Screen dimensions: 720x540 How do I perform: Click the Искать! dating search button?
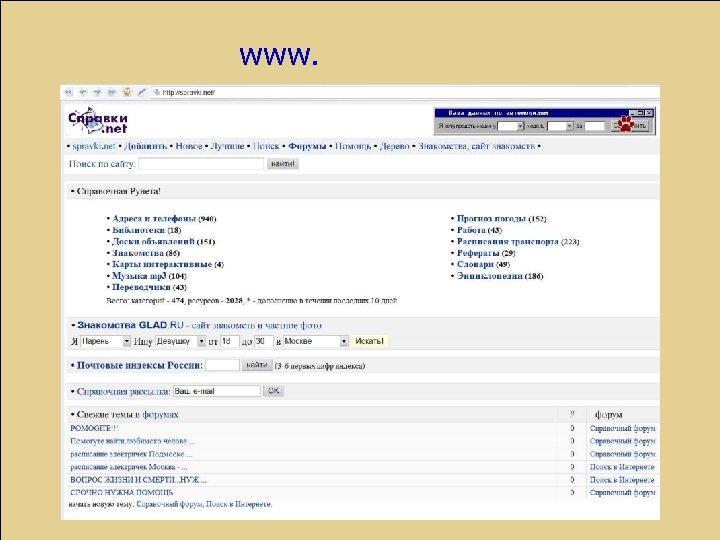click(370, 341)
